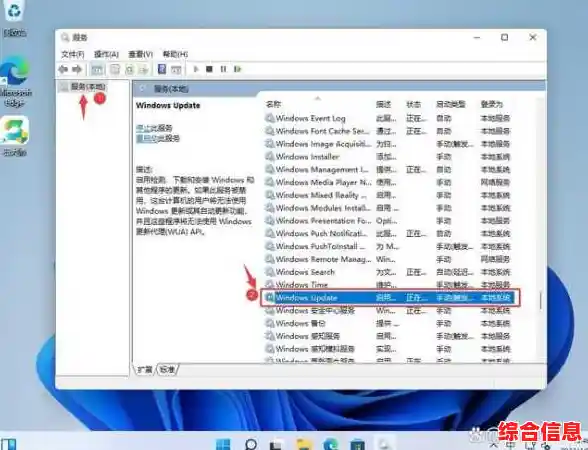
Task: Sort by the 名称 column header
Action: pyautogui.click(x=273, y=104)
